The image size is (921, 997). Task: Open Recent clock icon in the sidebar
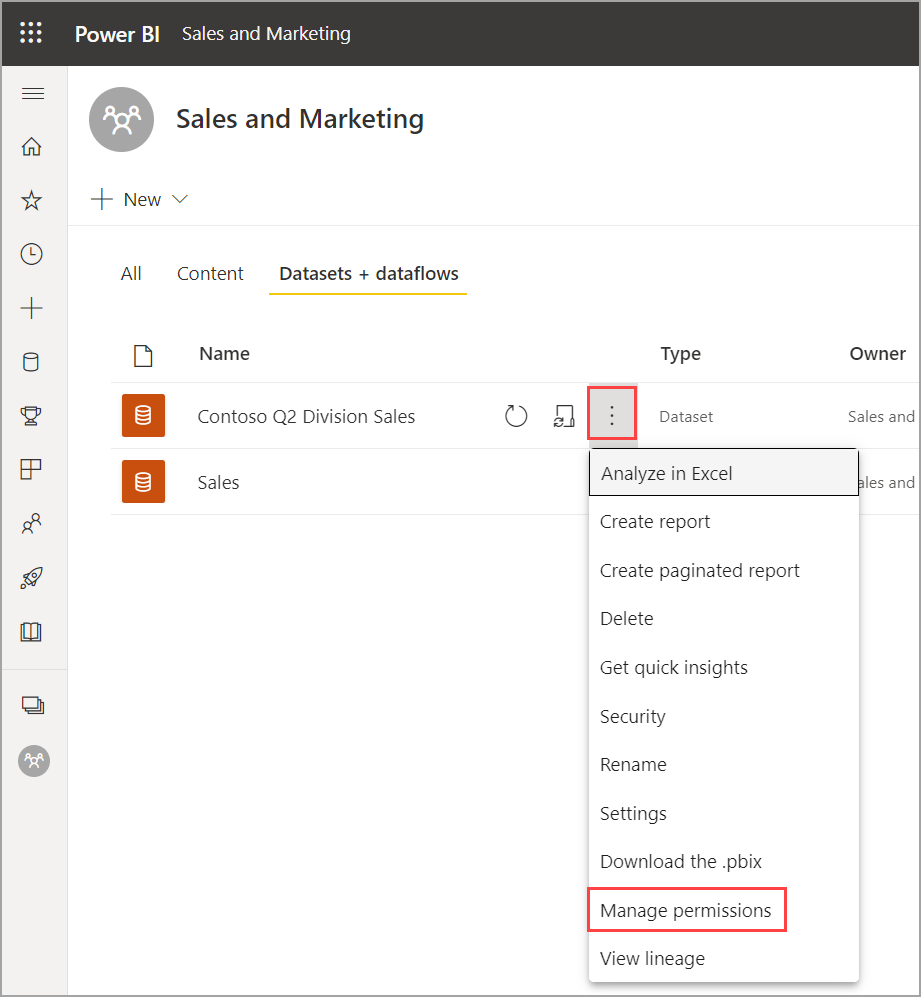coord(32,254)
